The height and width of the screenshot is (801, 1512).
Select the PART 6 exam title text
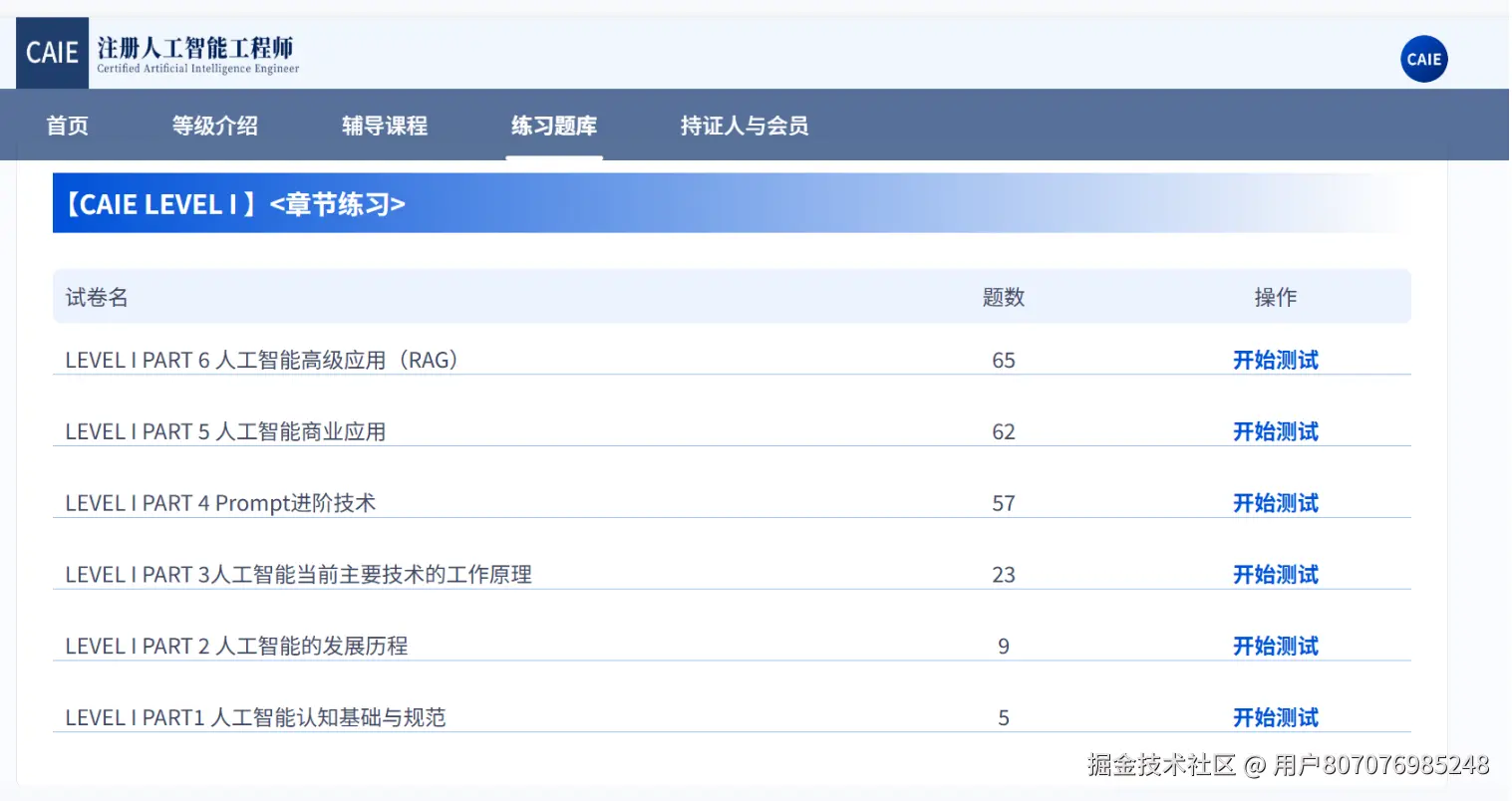point(261,360)
